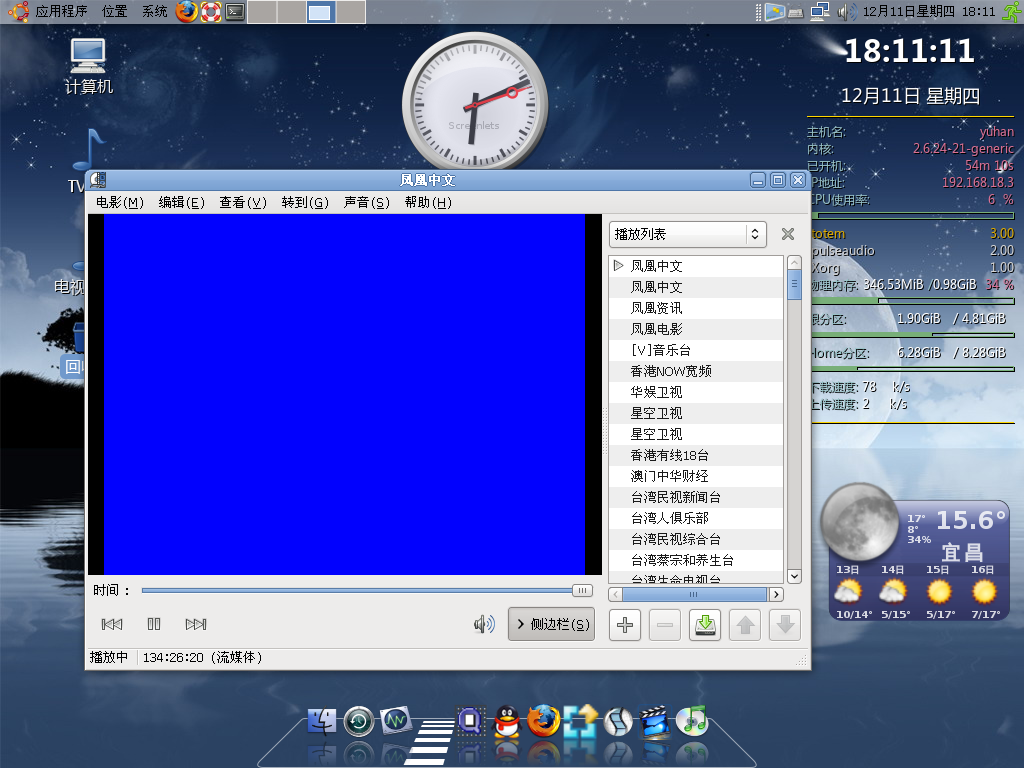Image resolution: width=1024 pixels, height=768 pixels.
Task: Click the playlist horizontal scrollbar left arrow
Action: pos(615,594)
